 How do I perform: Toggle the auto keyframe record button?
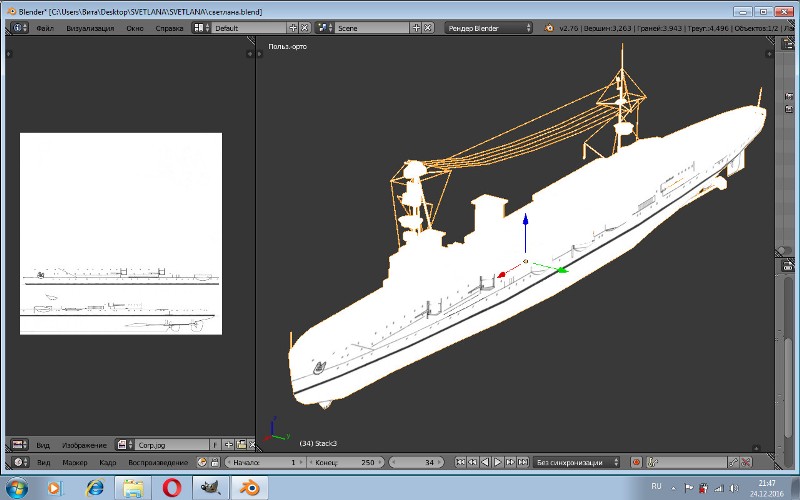(x=636, y=462)
